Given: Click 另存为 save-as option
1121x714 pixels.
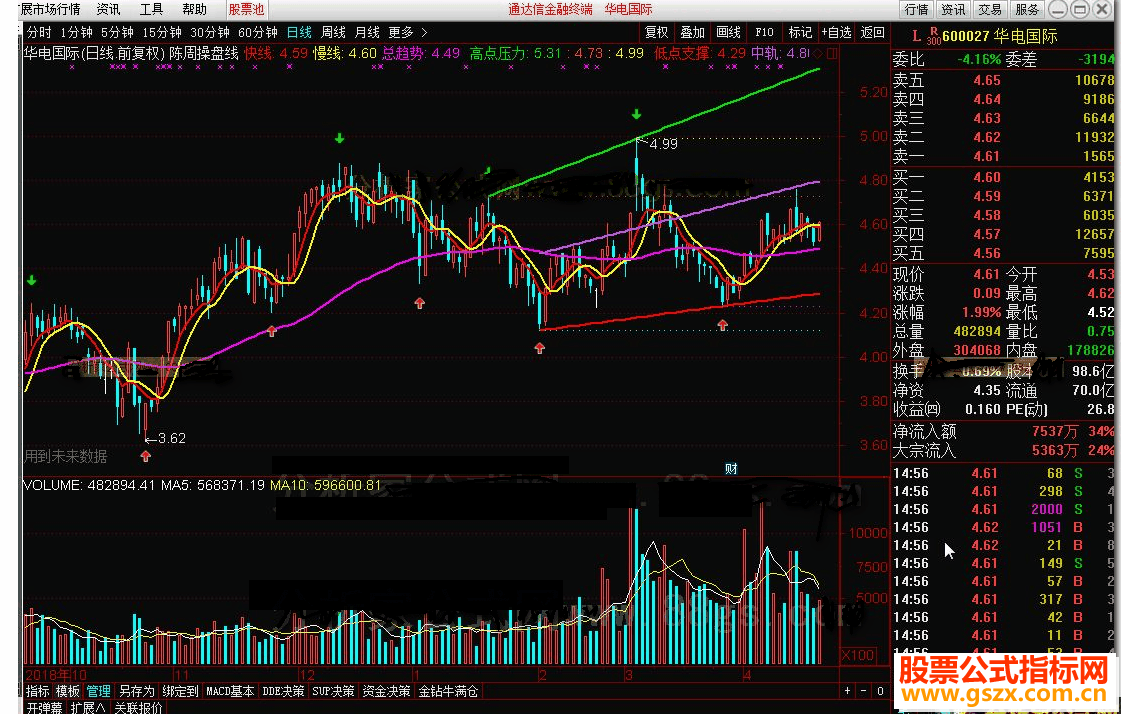Looking at the screenshot, I should tap(137, 691).
